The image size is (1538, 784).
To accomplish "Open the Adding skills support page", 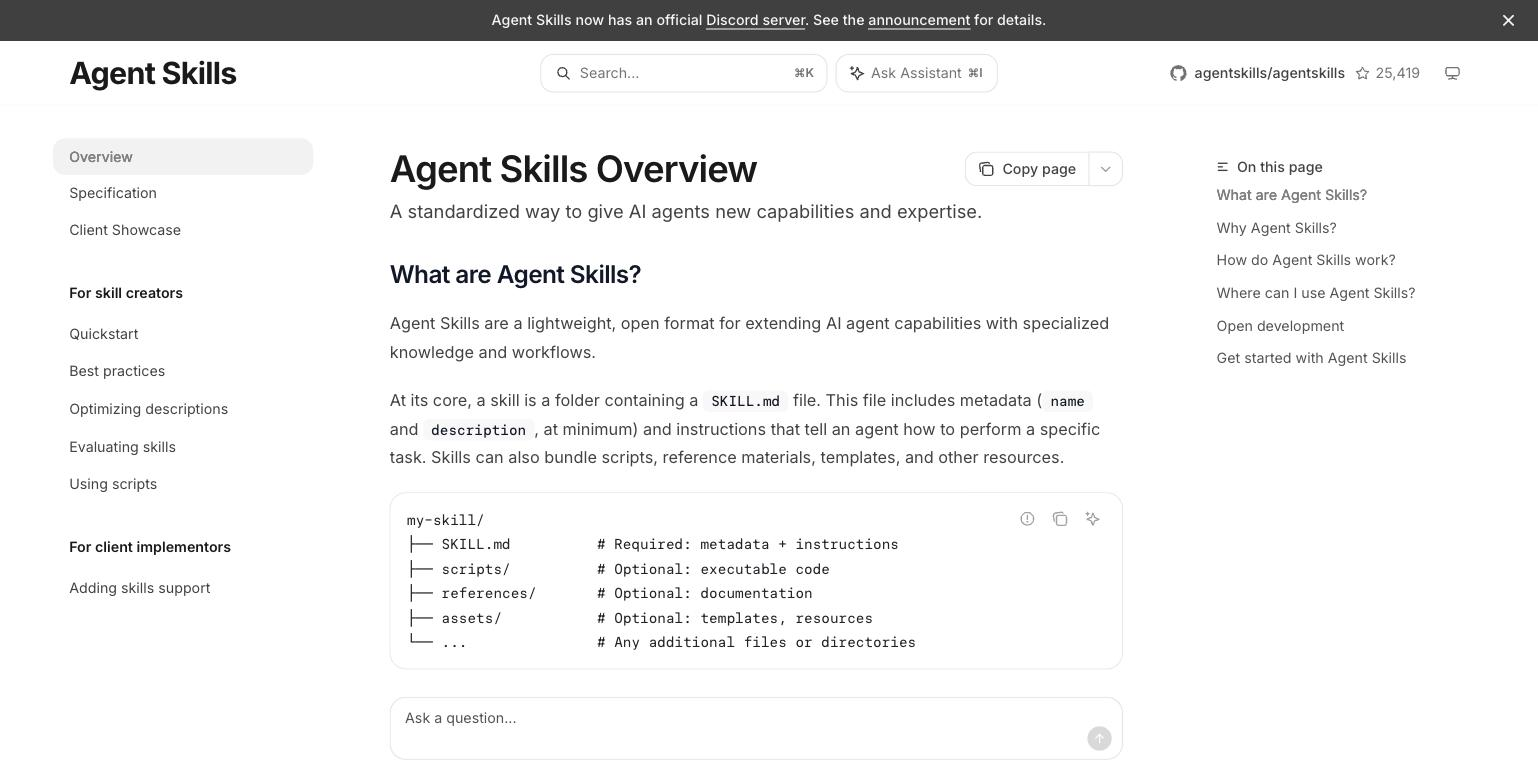I will (x=140, y=588).
